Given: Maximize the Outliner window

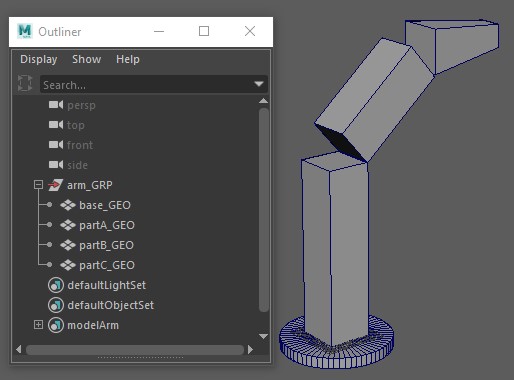Looking at the screenshot, I should pos(204,31).
